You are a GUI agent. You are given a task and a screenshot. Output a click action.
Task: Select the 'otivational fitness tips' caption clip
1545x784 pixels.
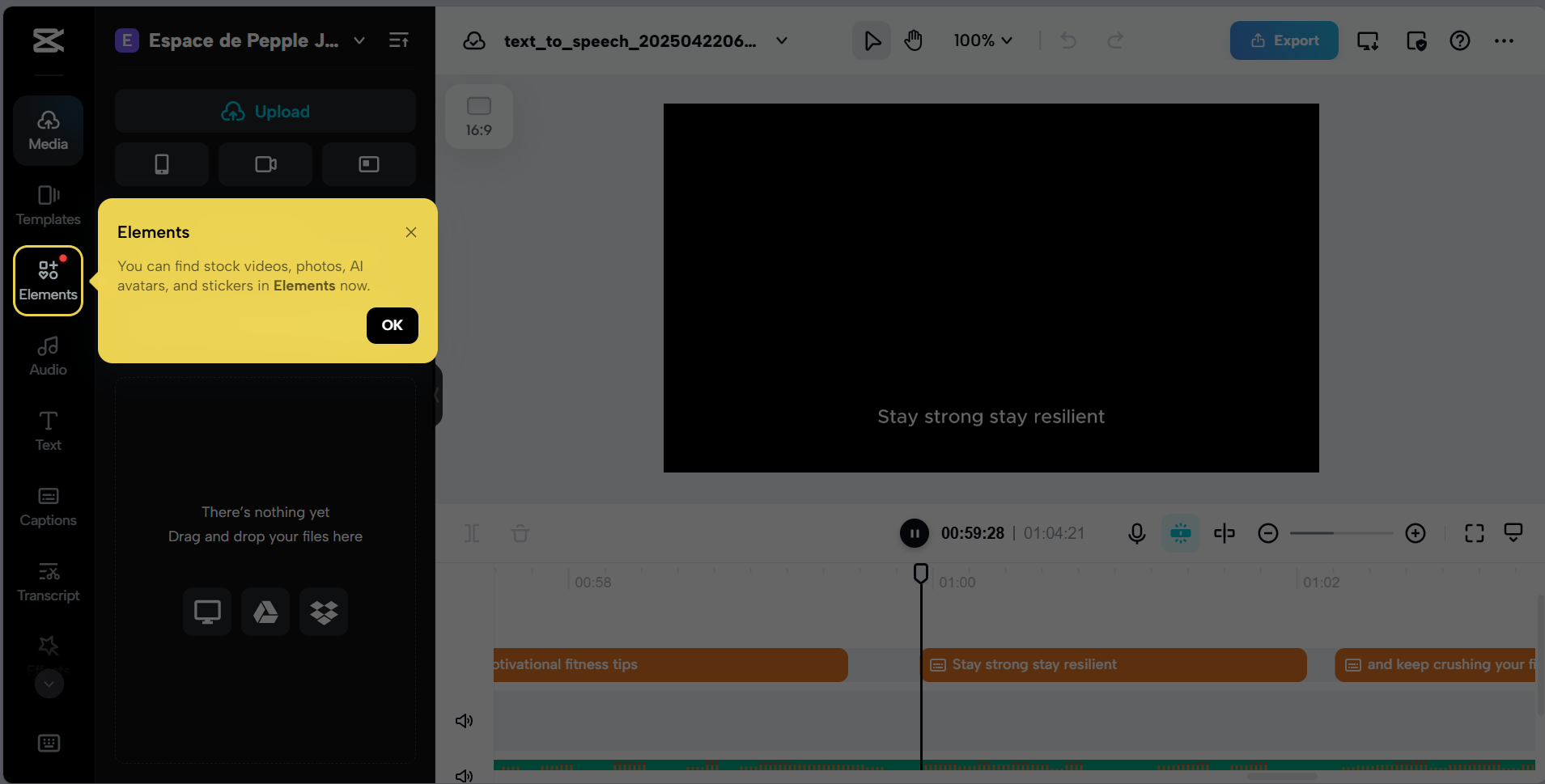[x=671, y=665]
